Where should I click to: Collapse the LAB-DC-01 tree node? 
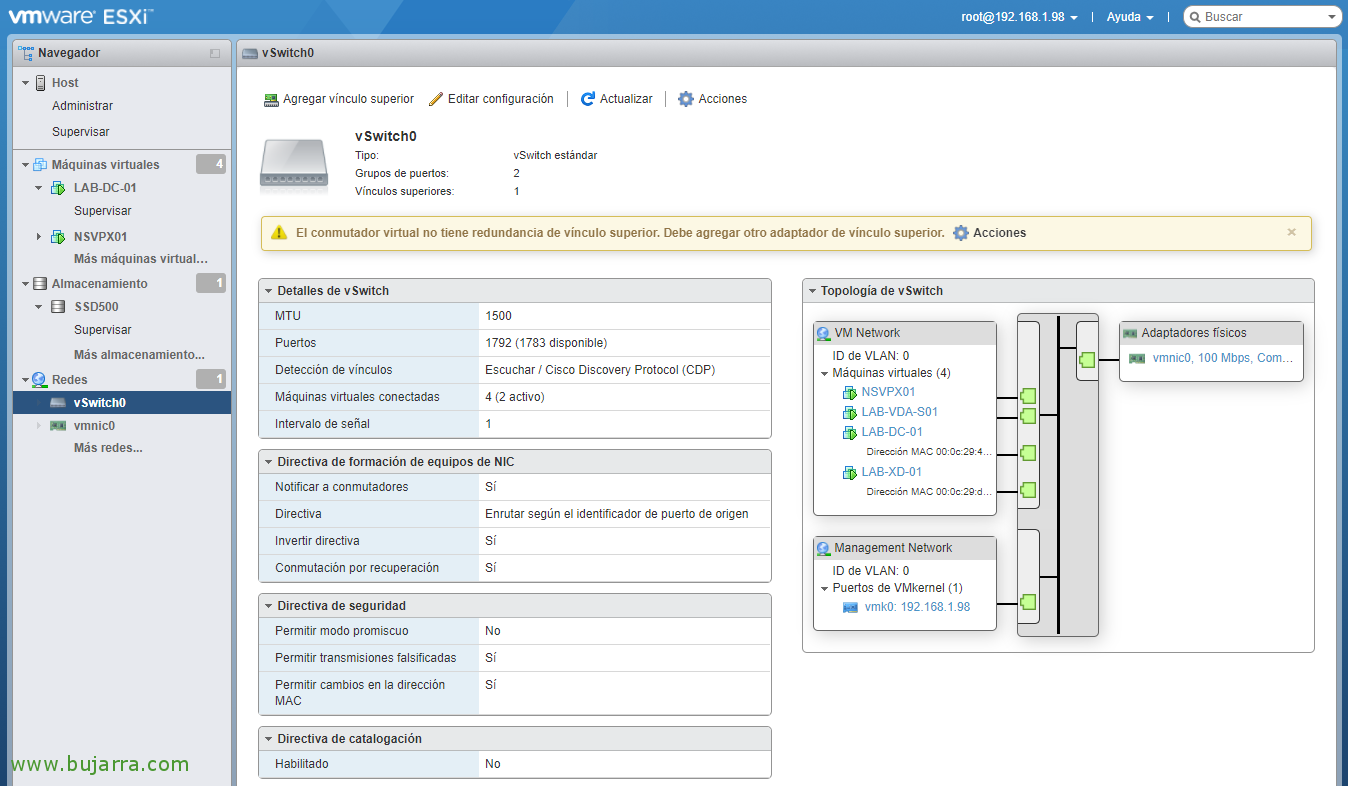pyautogui.click(x=39, y=188)
